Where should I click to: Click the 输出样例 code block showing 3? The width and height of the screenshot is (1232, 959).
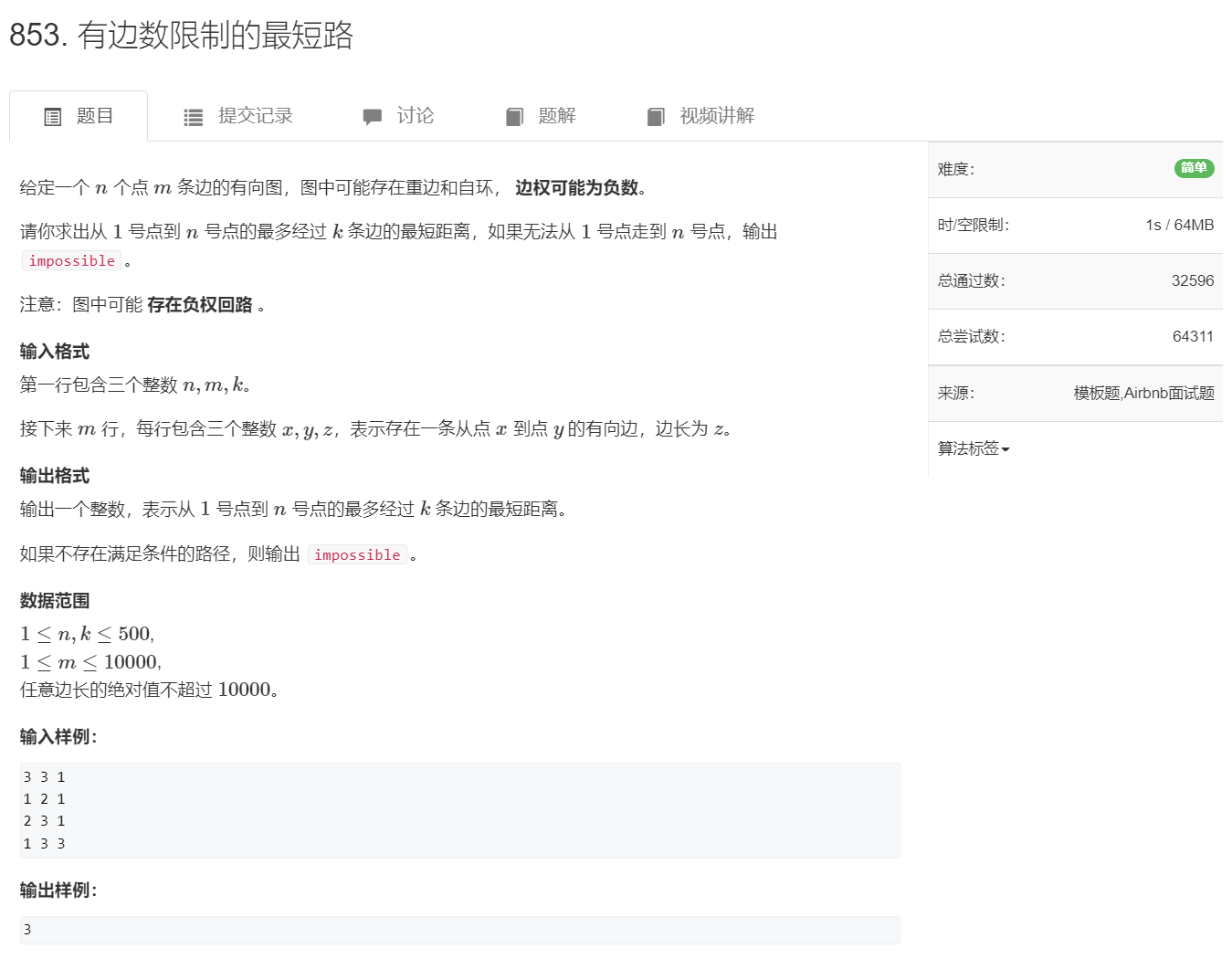[457, 929]
